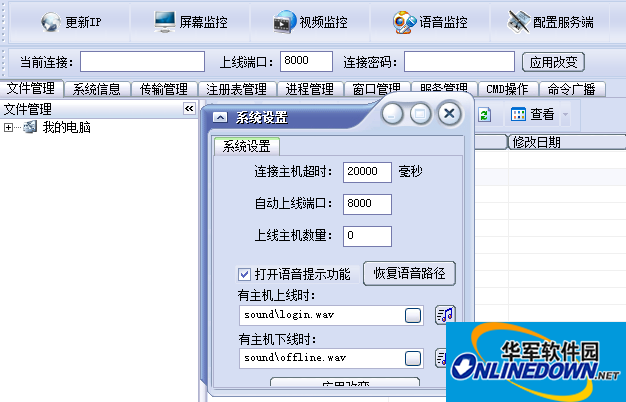Switch to 窗口管理 tab
The height and width of the screenshot is (402, 626).
(376, 88)
